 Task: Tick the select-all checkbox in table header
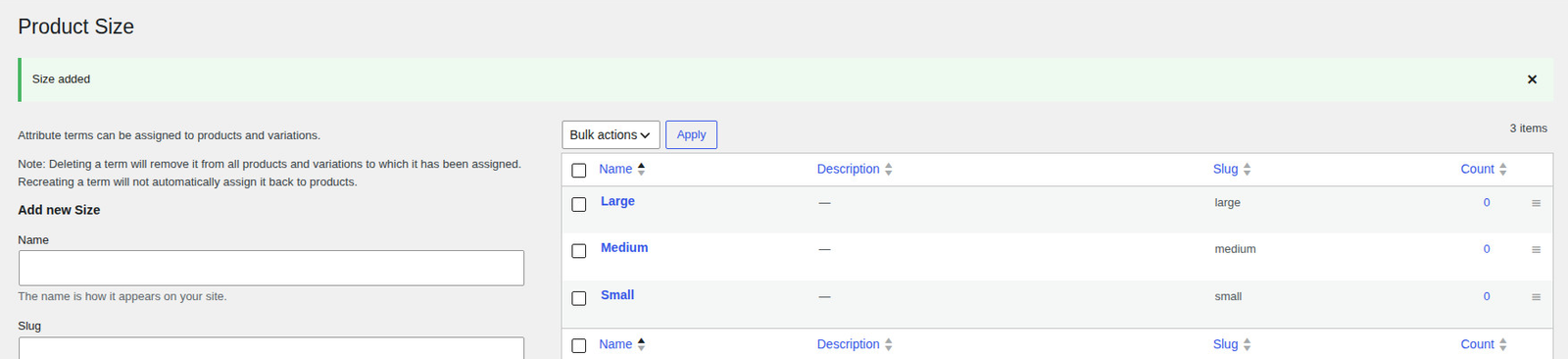[579, 171]
